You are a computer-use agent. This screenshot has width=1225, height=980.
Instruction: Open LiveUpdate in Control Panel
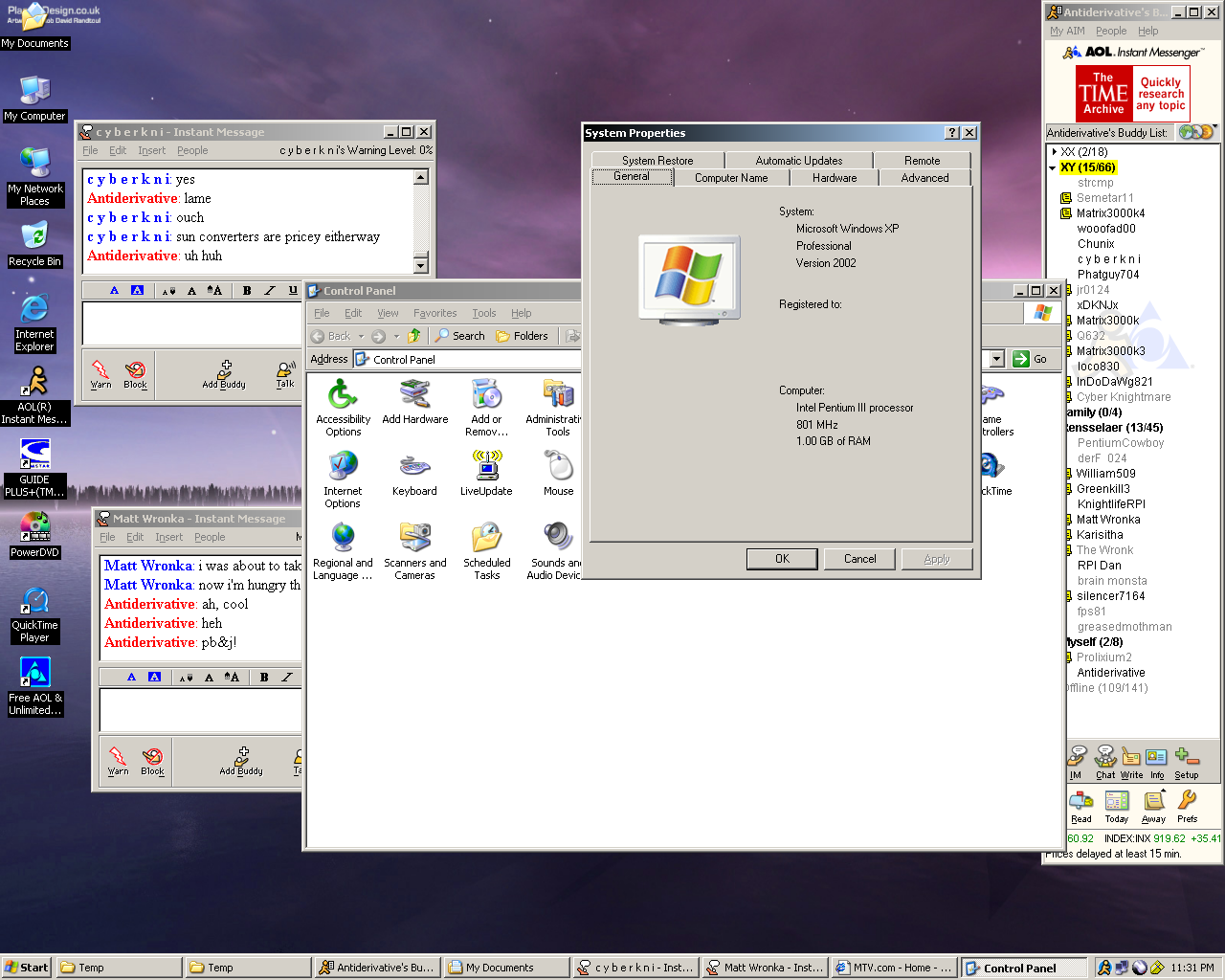(486, 473)
